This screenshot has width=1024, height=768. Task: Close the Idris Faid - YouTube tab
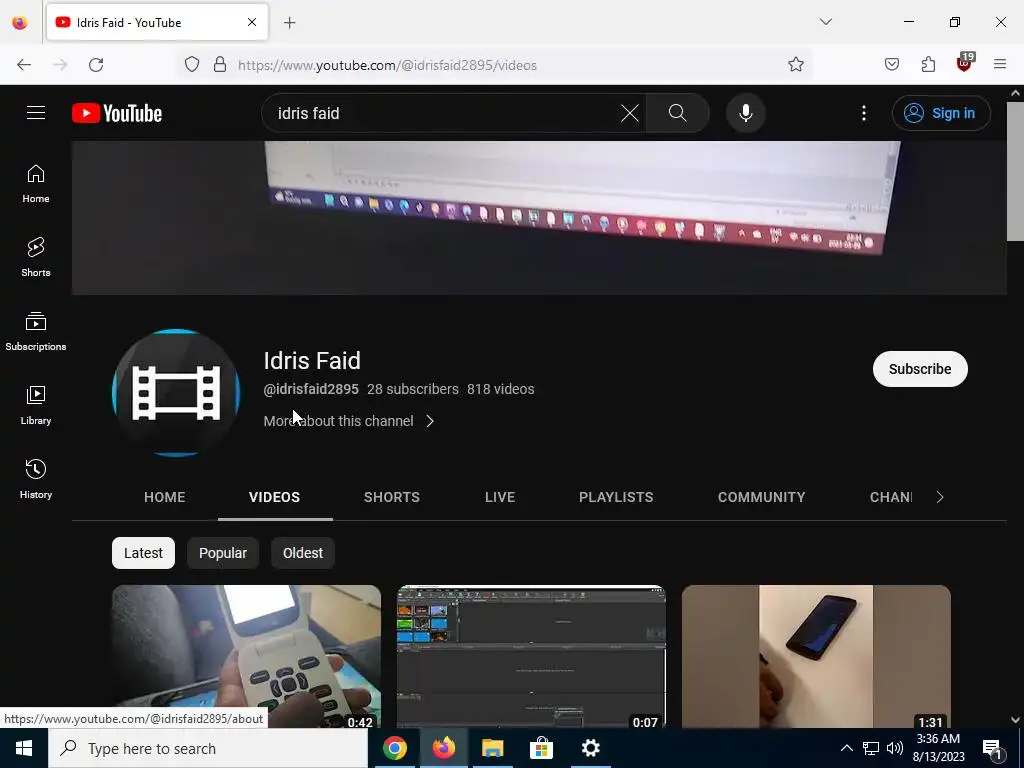pos(252,22)
